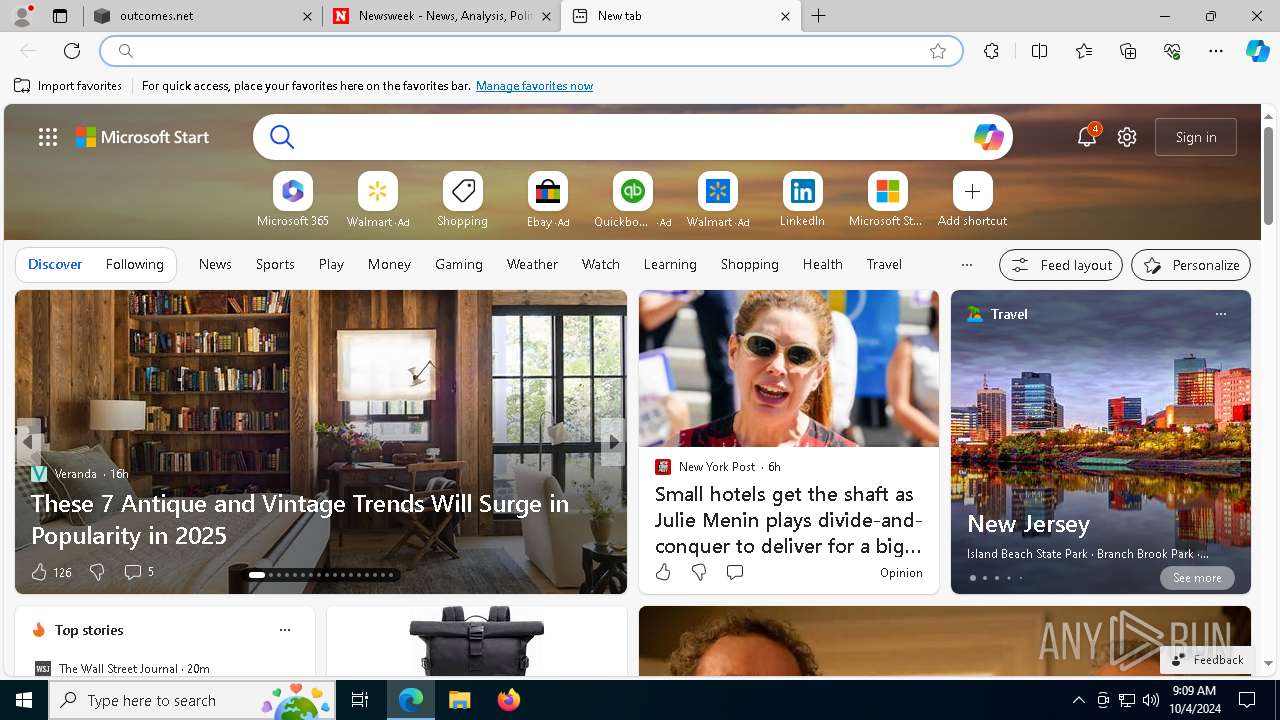
Task: Open Travel card options menu
Action: point(1220,314)
